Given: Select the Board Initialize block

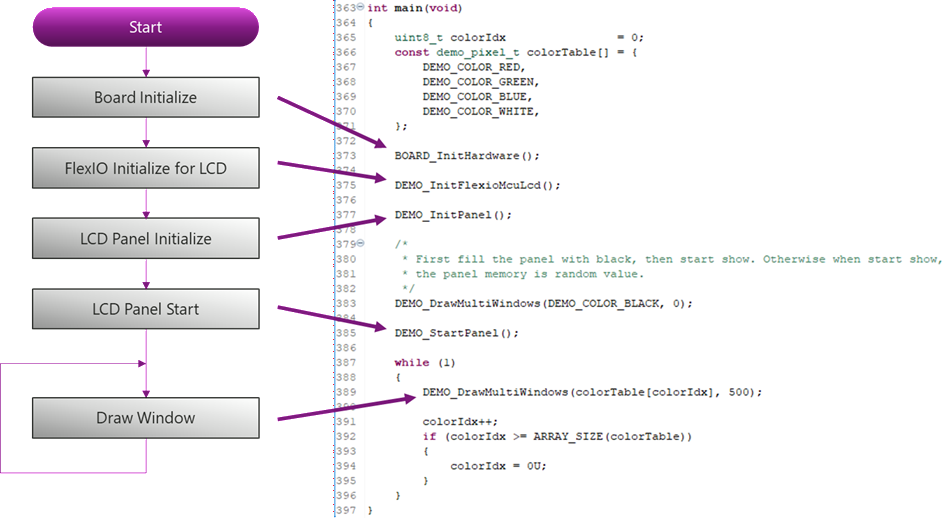Looking at the screenshot, I should point(146,97).
